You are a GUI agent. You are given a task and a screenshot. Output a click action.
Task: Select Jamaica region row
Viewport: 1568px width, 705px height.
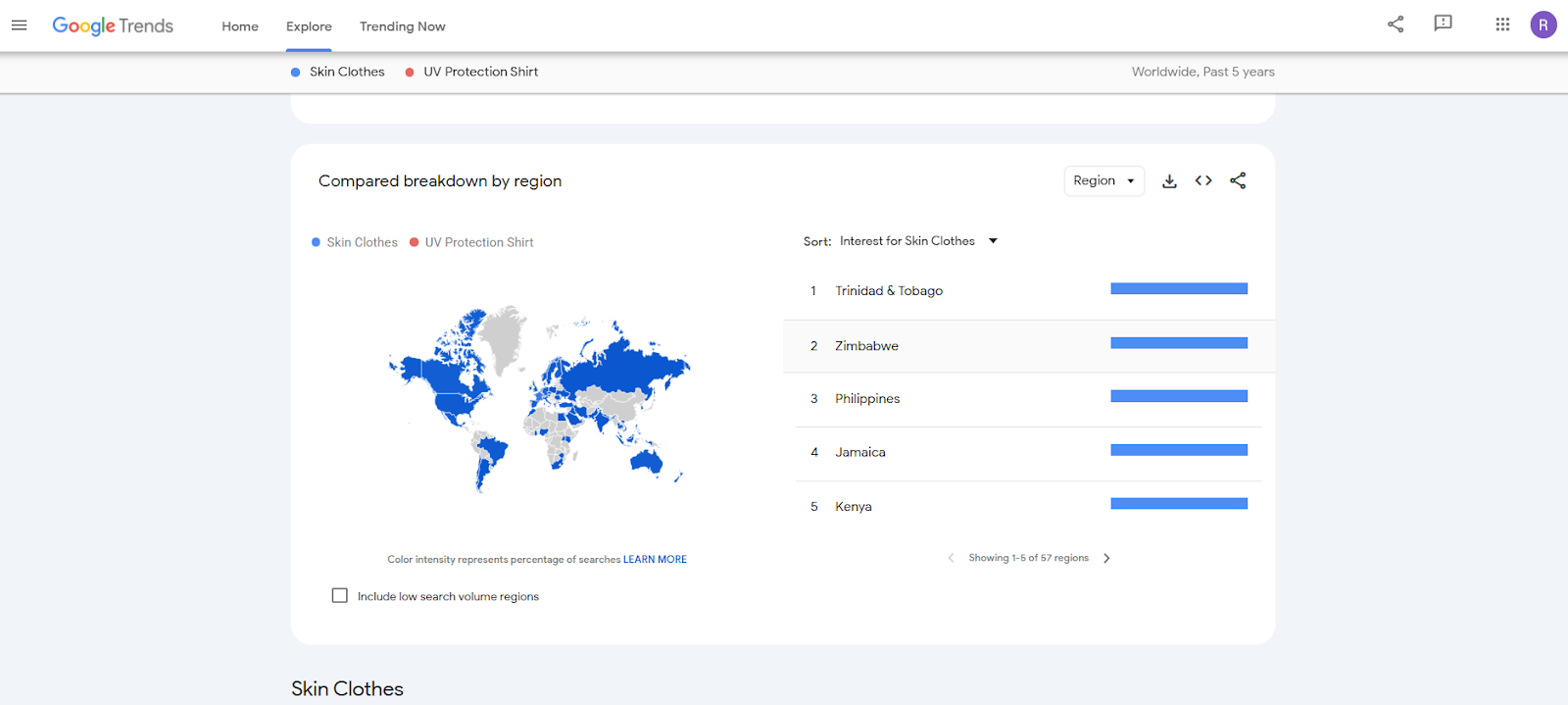coord(1029,453)
